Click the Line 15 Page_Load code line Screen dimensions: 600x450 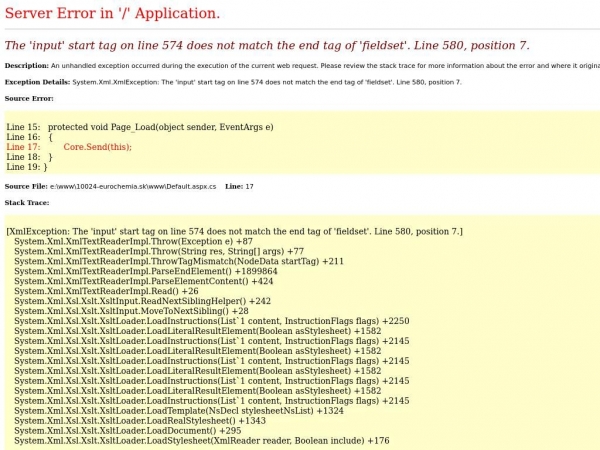[139, 128]
